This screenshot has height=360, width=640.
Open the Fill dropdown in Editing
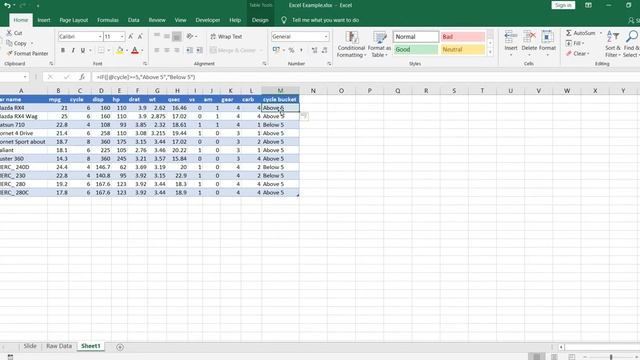(x=575, y=43)
